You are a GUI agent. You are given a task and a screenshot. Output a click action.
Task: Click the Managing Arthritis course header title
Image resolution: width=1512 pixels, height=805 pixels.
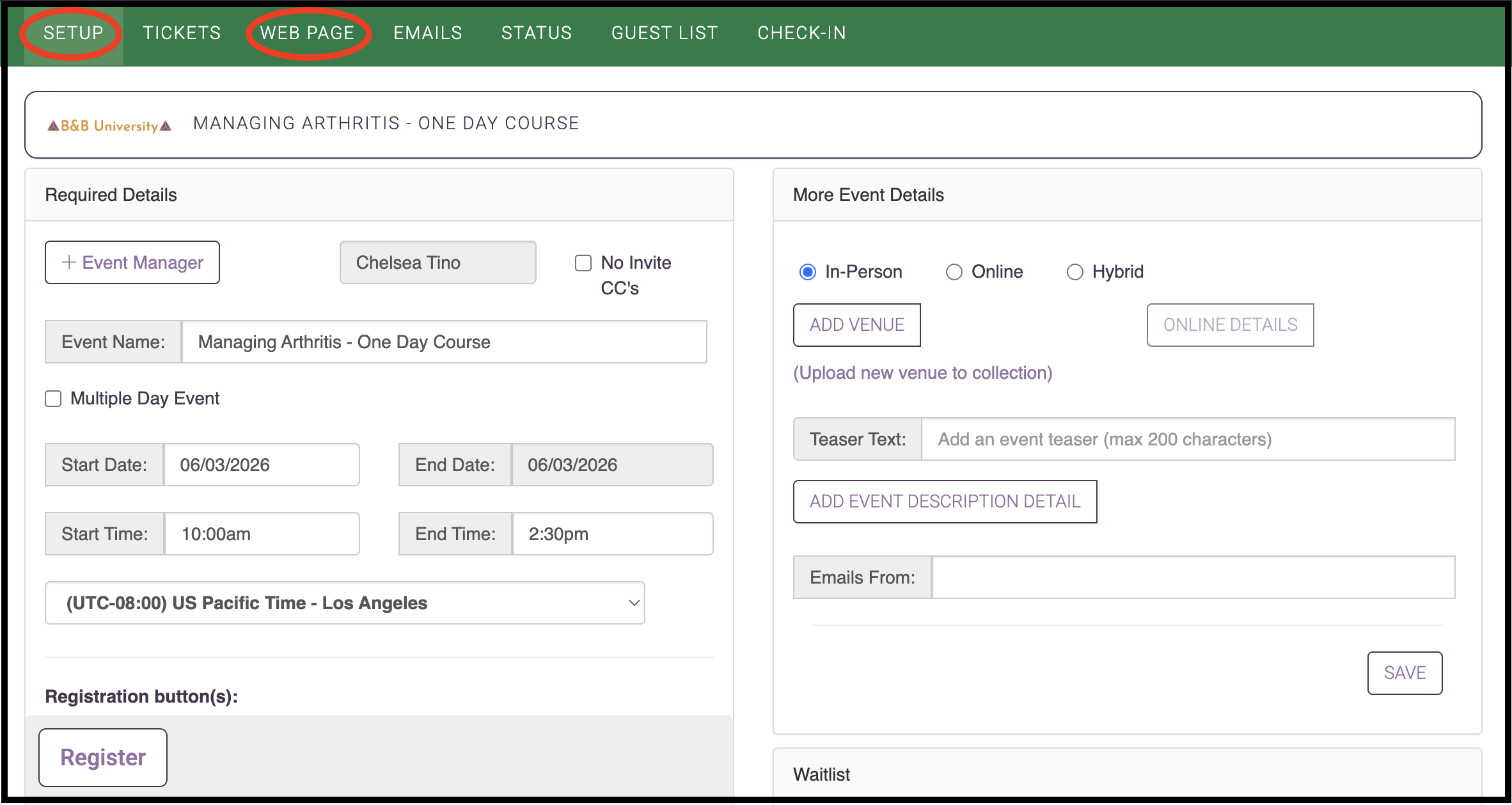tap(386, 123)
